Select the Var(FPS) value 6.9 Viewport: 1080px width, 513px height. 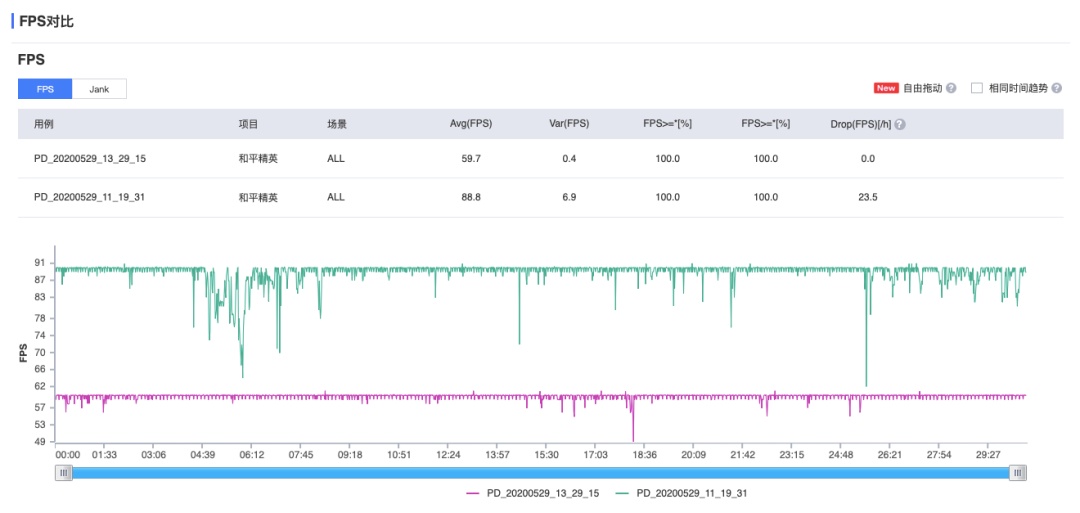click(x=569, y=197)
